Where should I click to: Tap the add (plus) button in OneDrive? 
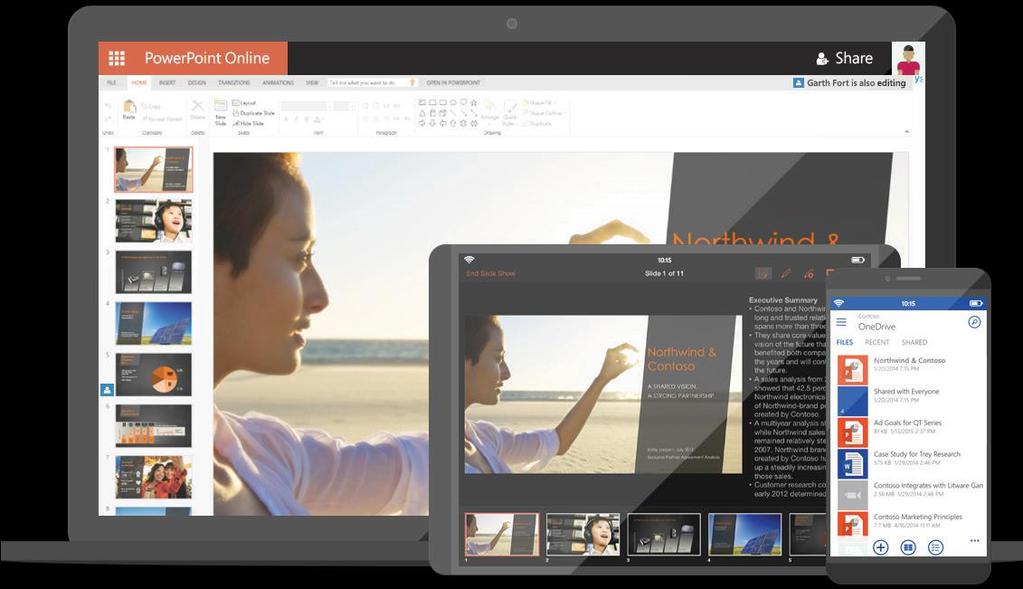pos(881,548)
